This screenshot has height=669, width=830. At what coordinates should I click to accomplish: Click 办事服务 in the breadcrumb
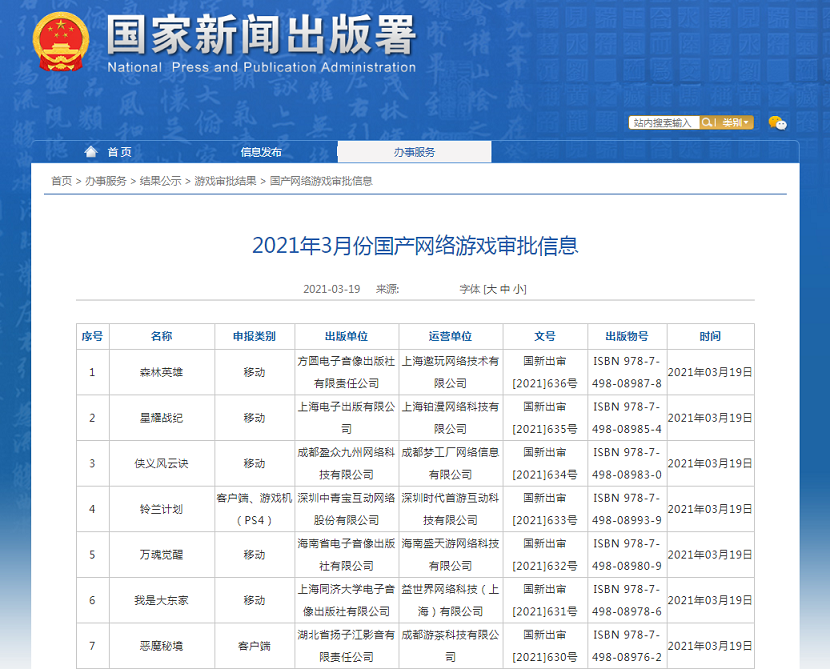click(105, 181)
